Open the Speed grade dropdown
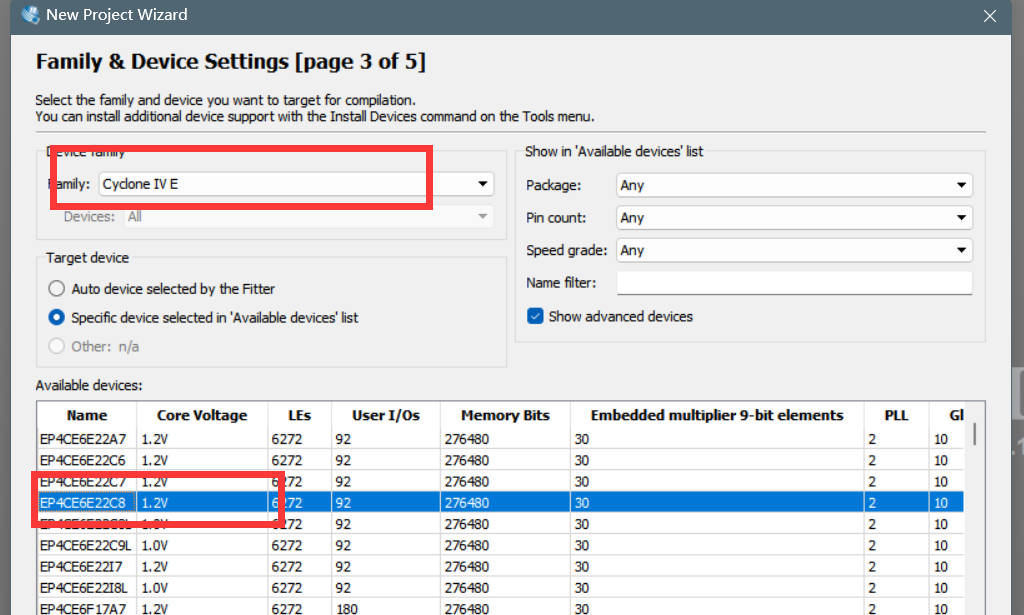 click(x=794, y=251)
